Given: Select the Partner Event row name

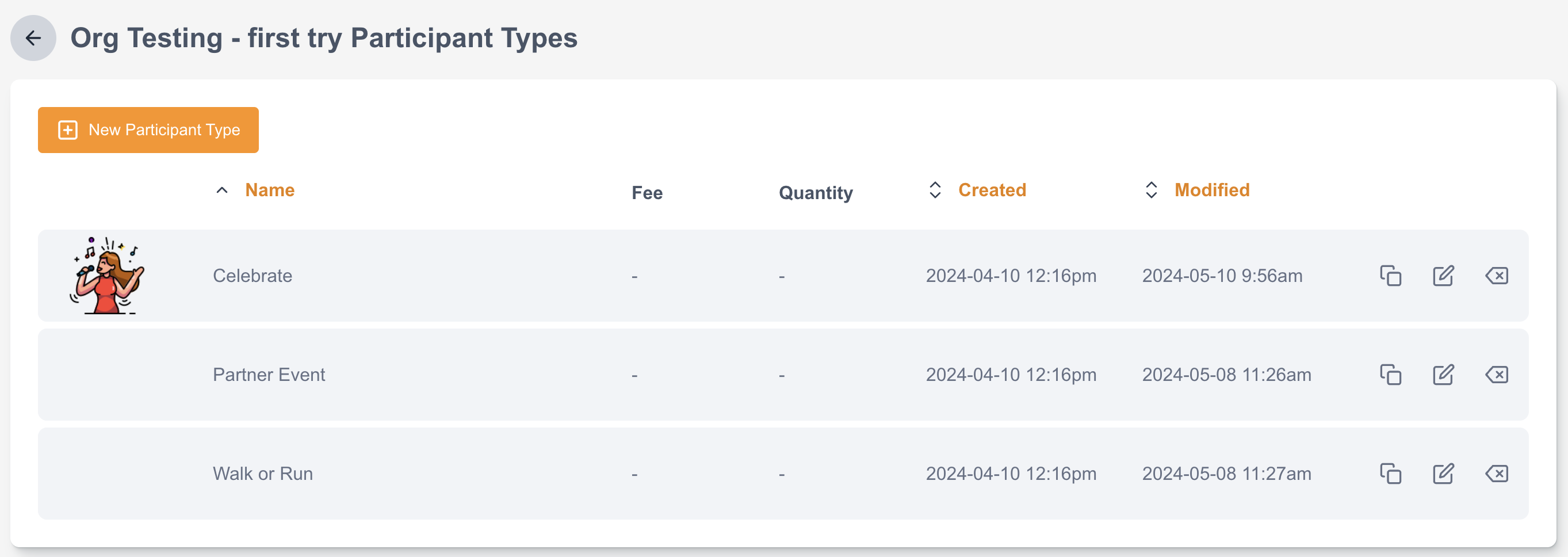Looking at the screenshot, I should pyautogui.click(x=269, y=375).
